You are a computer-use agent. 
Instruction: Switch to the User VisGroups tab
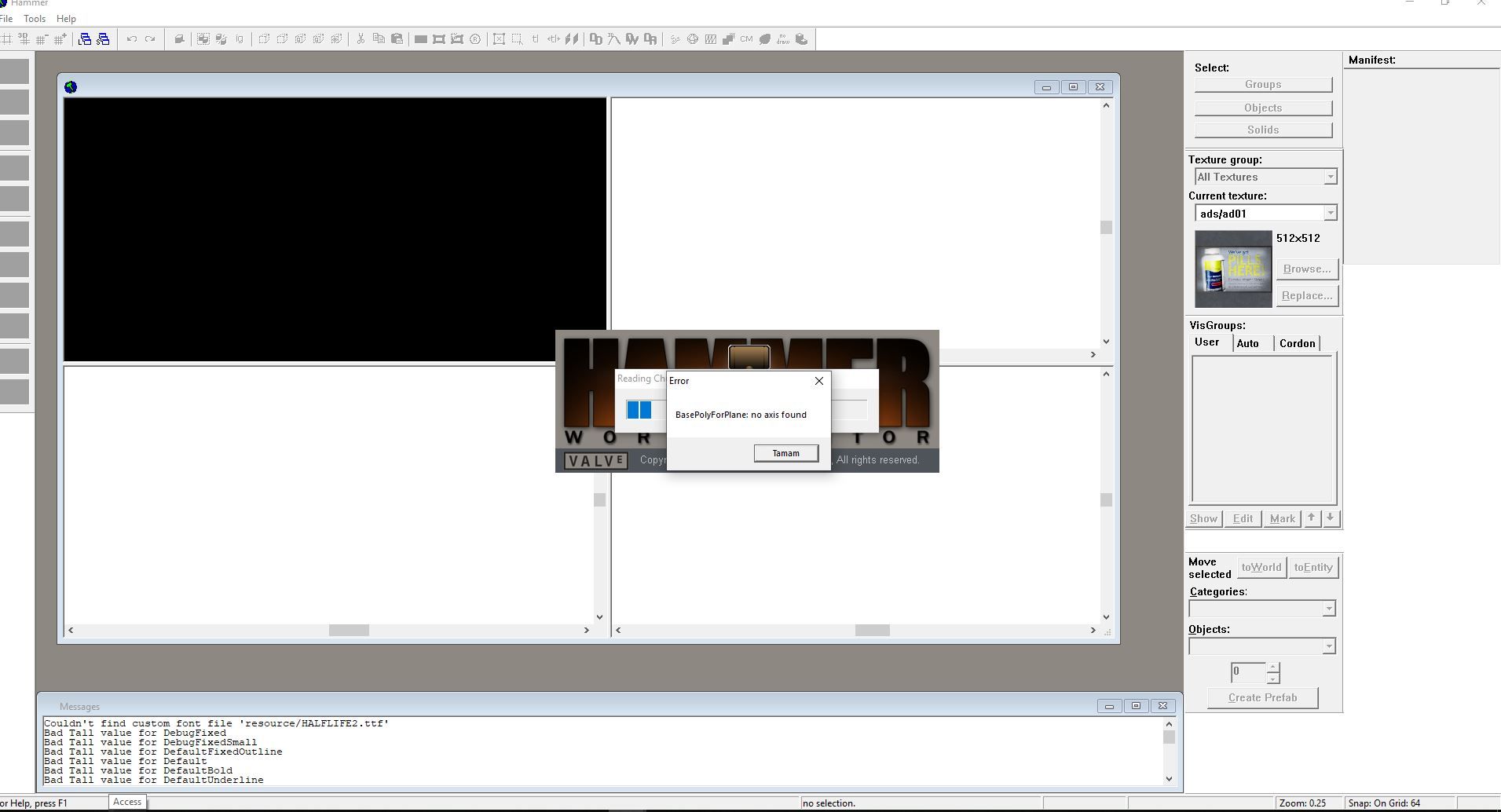tap(1207, 342)
